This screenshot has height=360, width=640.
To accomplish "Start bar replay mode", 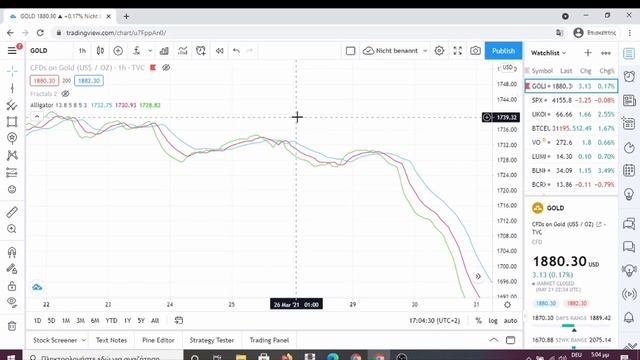I will pyautogui.click(x=220, y=51).
